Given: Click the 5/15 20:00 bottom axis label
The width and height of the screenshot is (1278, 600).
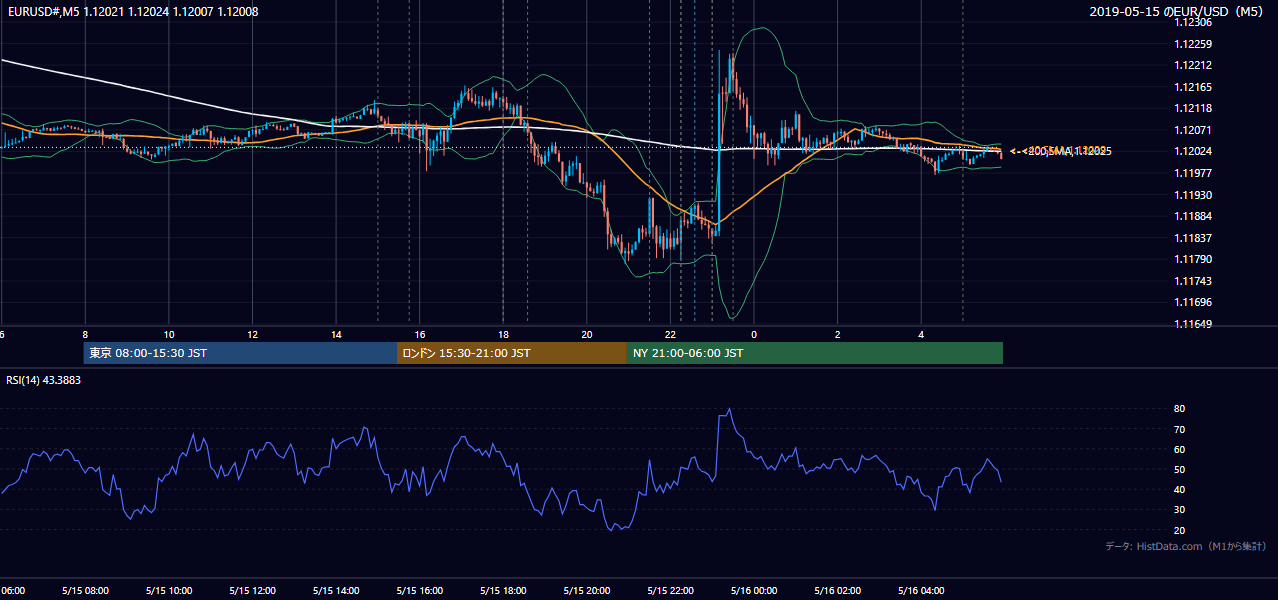Looking at the screenshot, I should tap(587, 591).
